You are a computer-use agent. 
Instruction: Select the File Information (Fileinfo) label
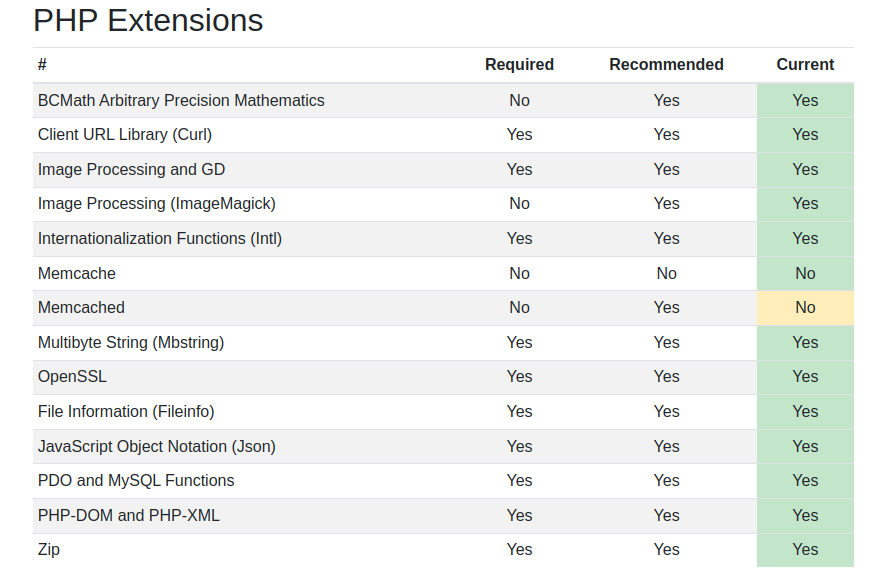click(x=126, y=411)
